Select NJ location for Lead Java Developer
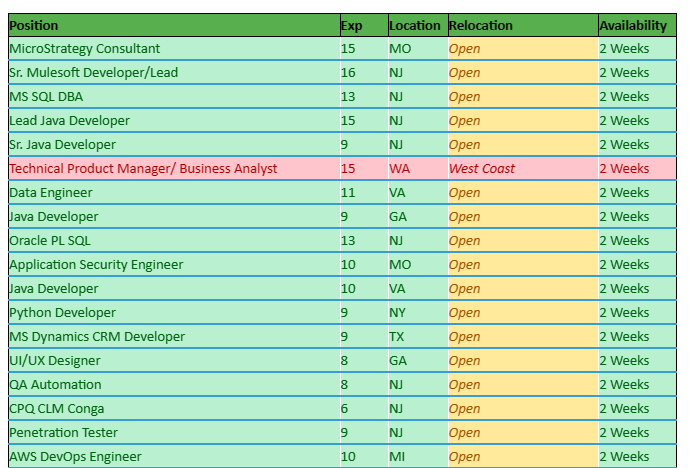 coord(418,120)
